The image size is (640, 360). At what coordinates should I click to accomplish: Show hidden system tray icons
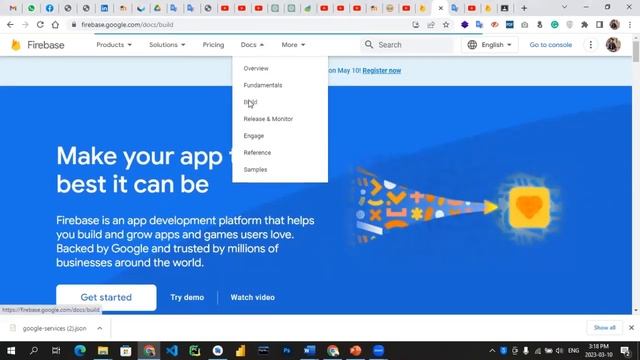click(x=492, y=351)
